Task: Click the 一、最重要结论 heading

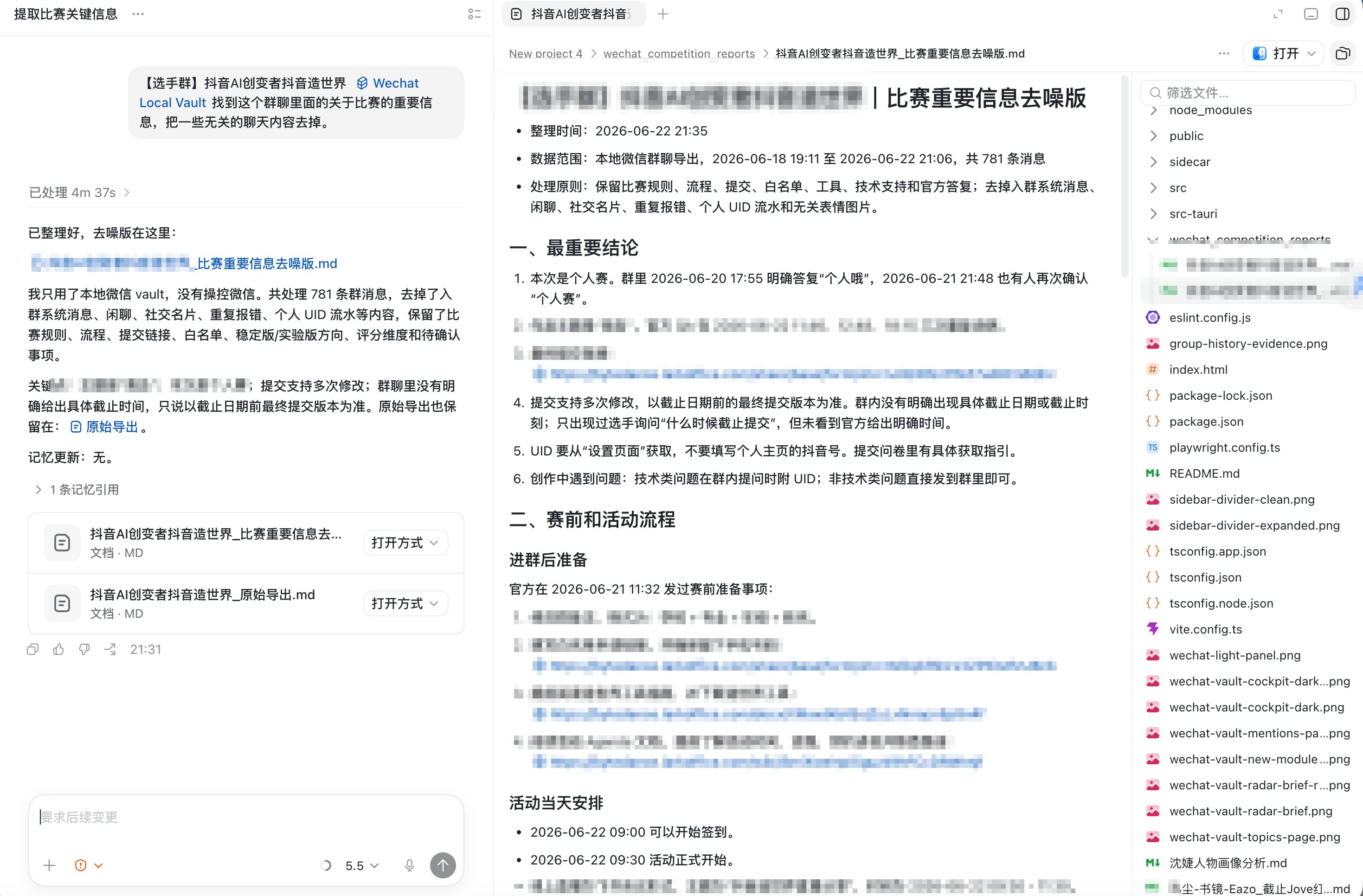Action: tap(574, 248)
